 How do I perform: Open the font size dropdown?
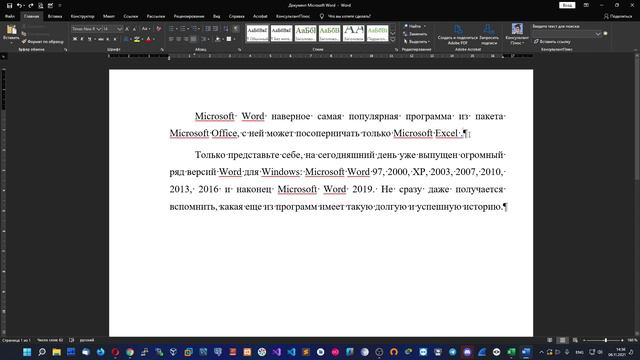click(120, 29)
